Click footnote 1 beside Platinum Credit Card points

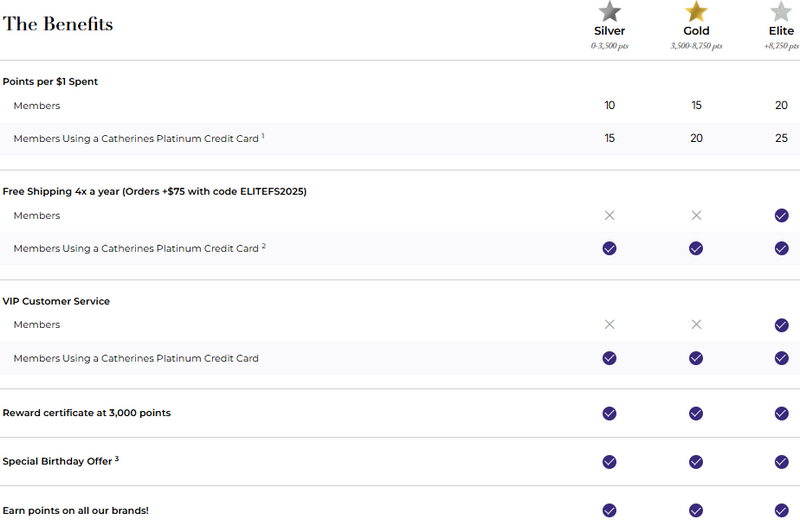[263, 136]
